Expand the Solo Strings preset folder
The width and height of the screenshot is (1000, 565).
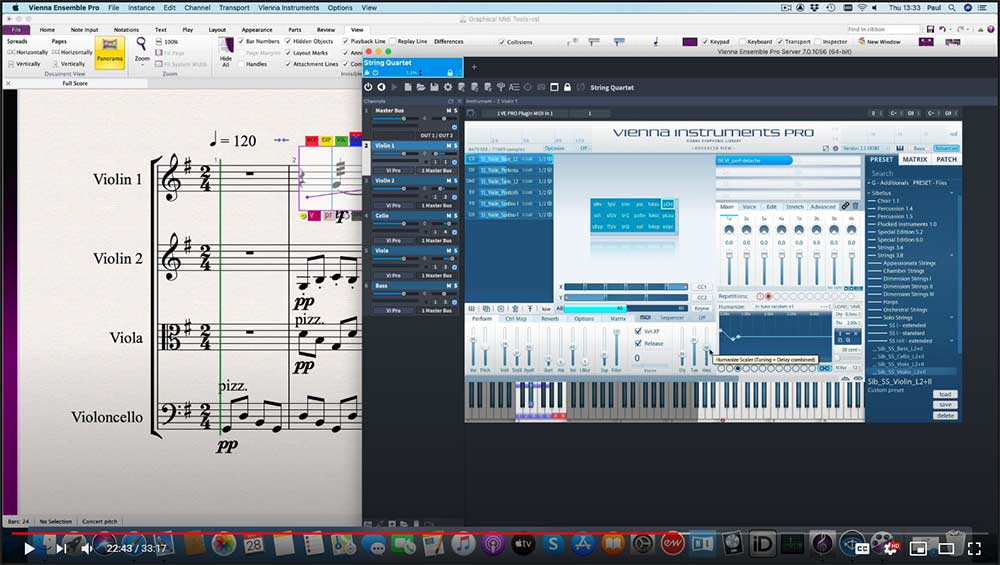pyautogui.click(x=952, y=318)
